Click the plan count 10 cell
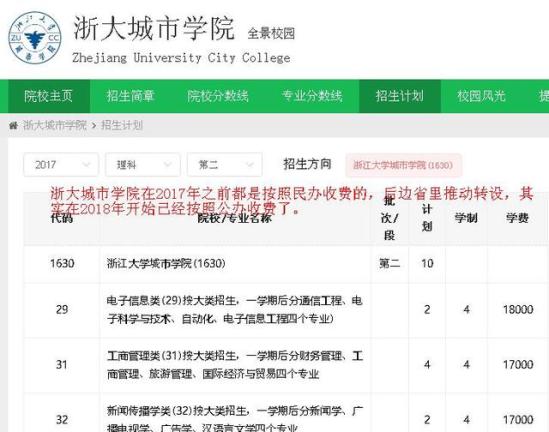549x432 pixels. (427, 263)
